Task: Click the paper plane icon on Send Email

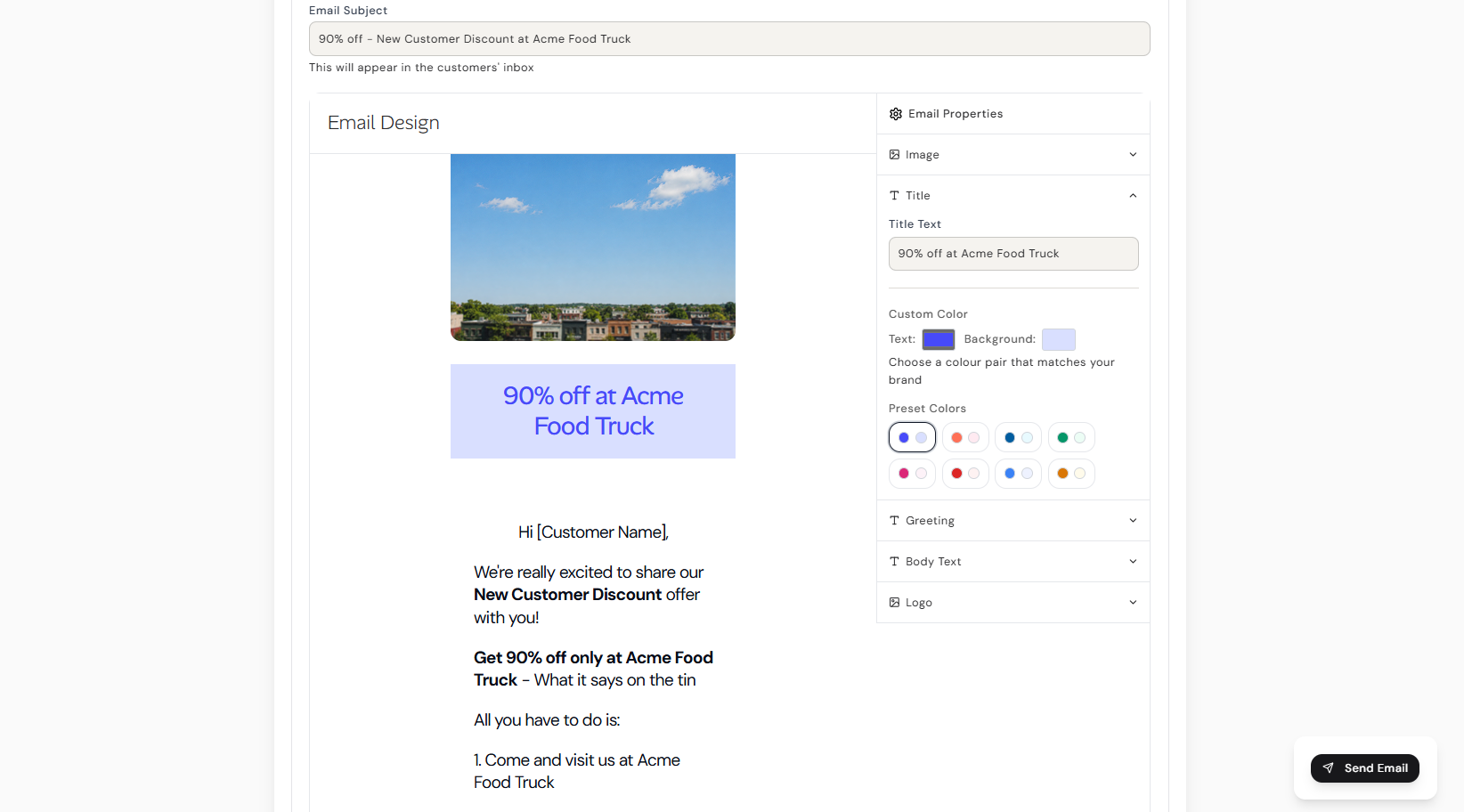Action: point(1328,768)
